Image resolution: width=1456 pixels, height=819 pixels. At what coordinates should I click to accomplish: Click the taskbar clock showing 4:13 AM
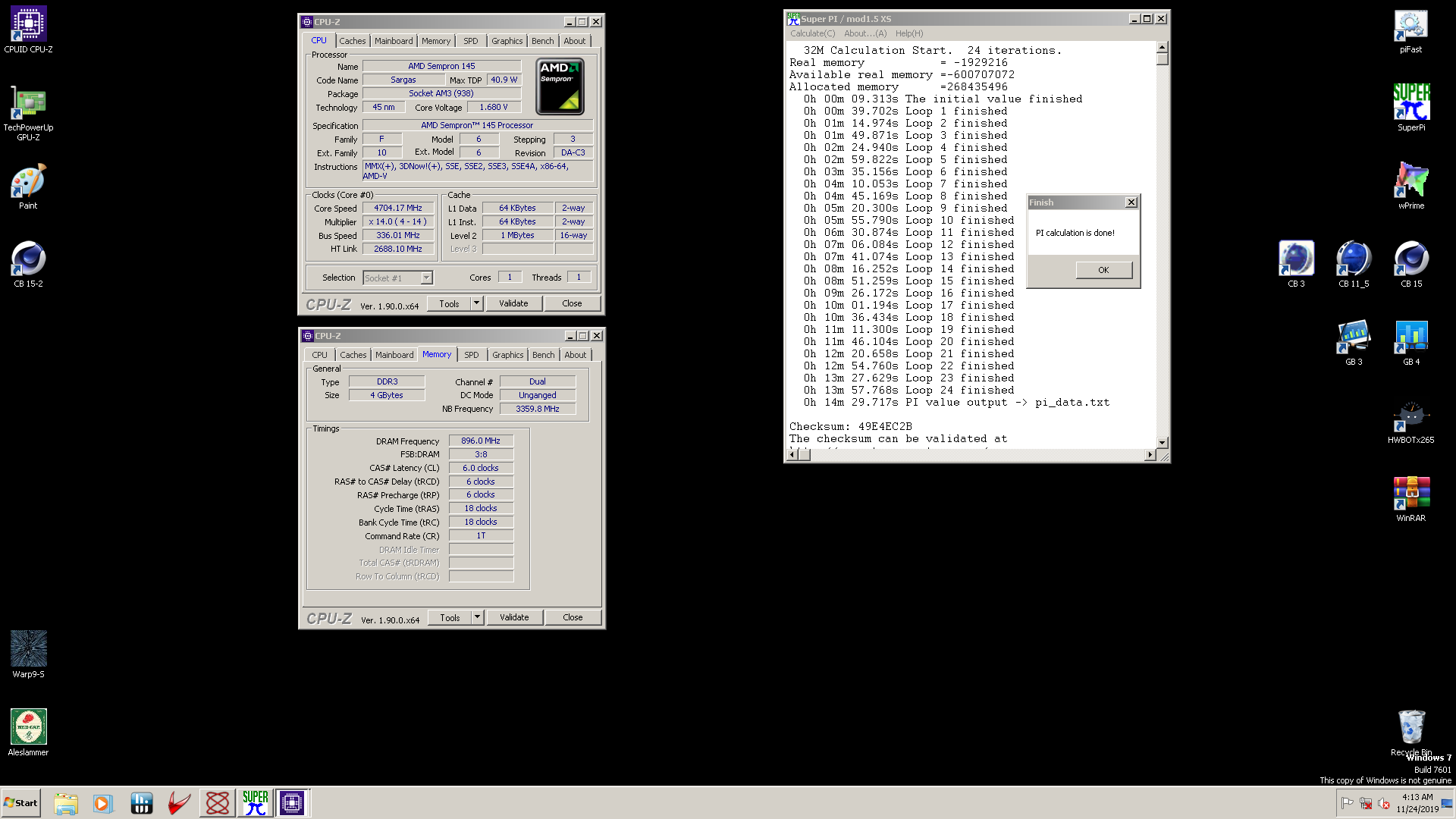[x=1417, y=803]
